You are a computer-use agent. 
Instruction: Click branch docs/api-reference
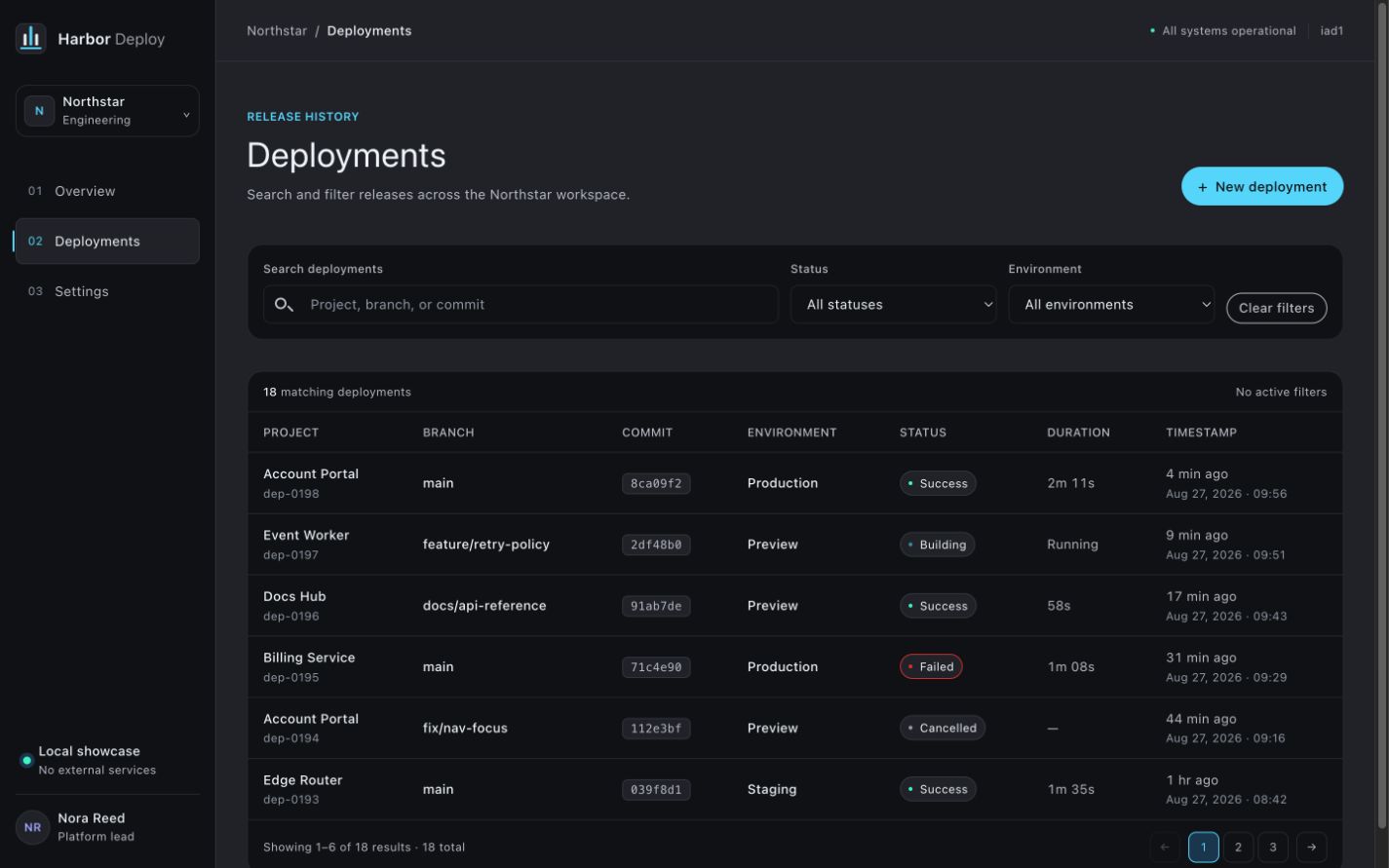[x=484, y=606]
